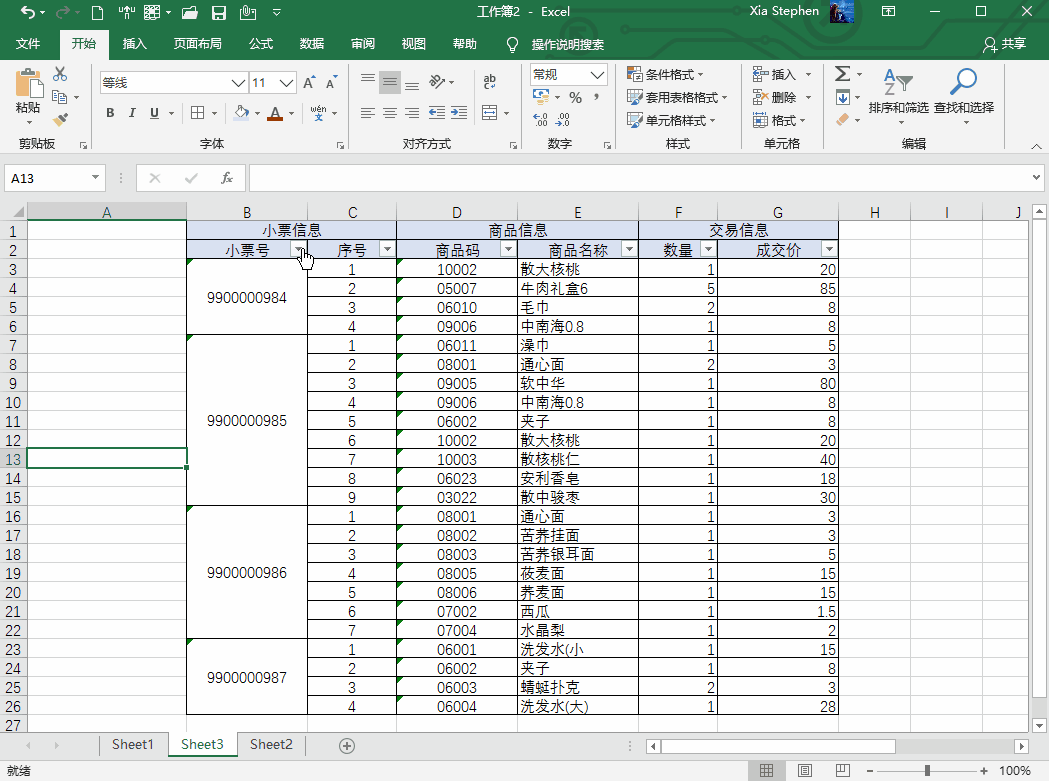Click the Percent style icon
1049x781 pixels.
click(575, 98)
